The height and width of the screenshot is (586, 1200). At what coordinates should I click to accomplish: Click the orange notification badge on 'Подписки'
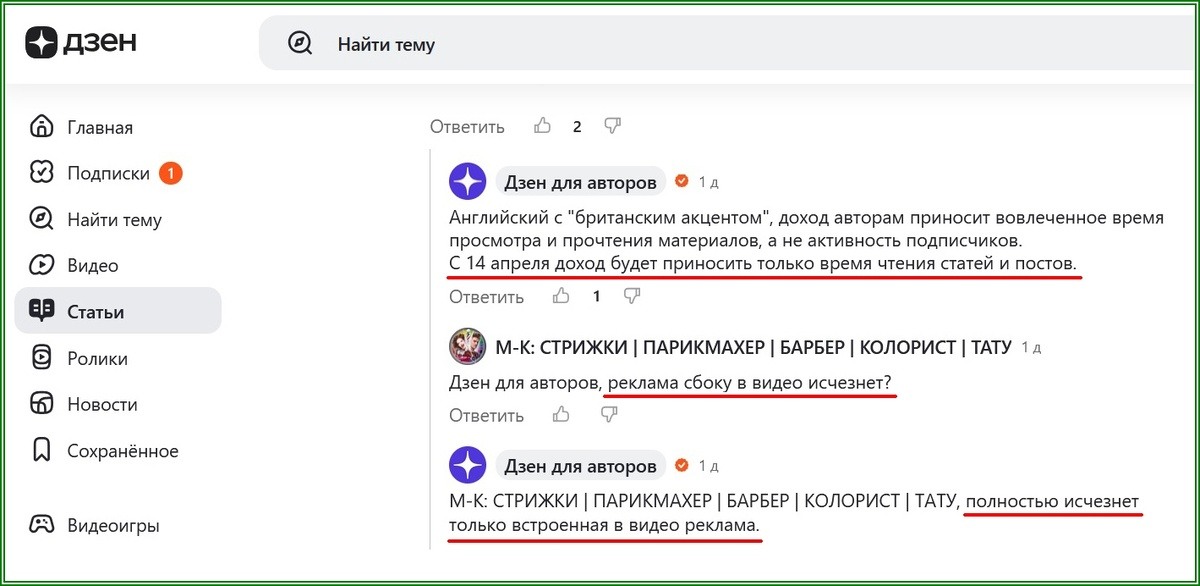(170, 173)
